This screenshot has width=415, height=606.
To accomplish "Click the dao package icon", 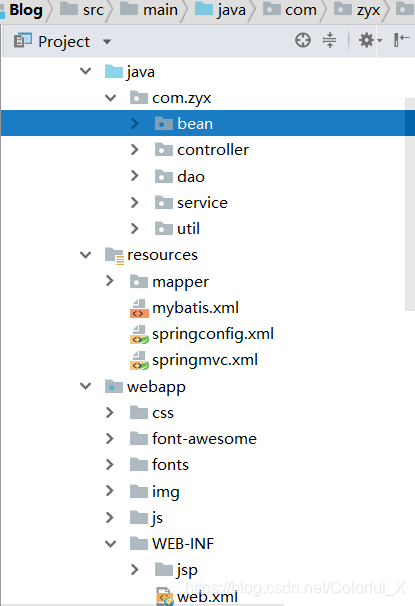I will (x=164, y=176).
